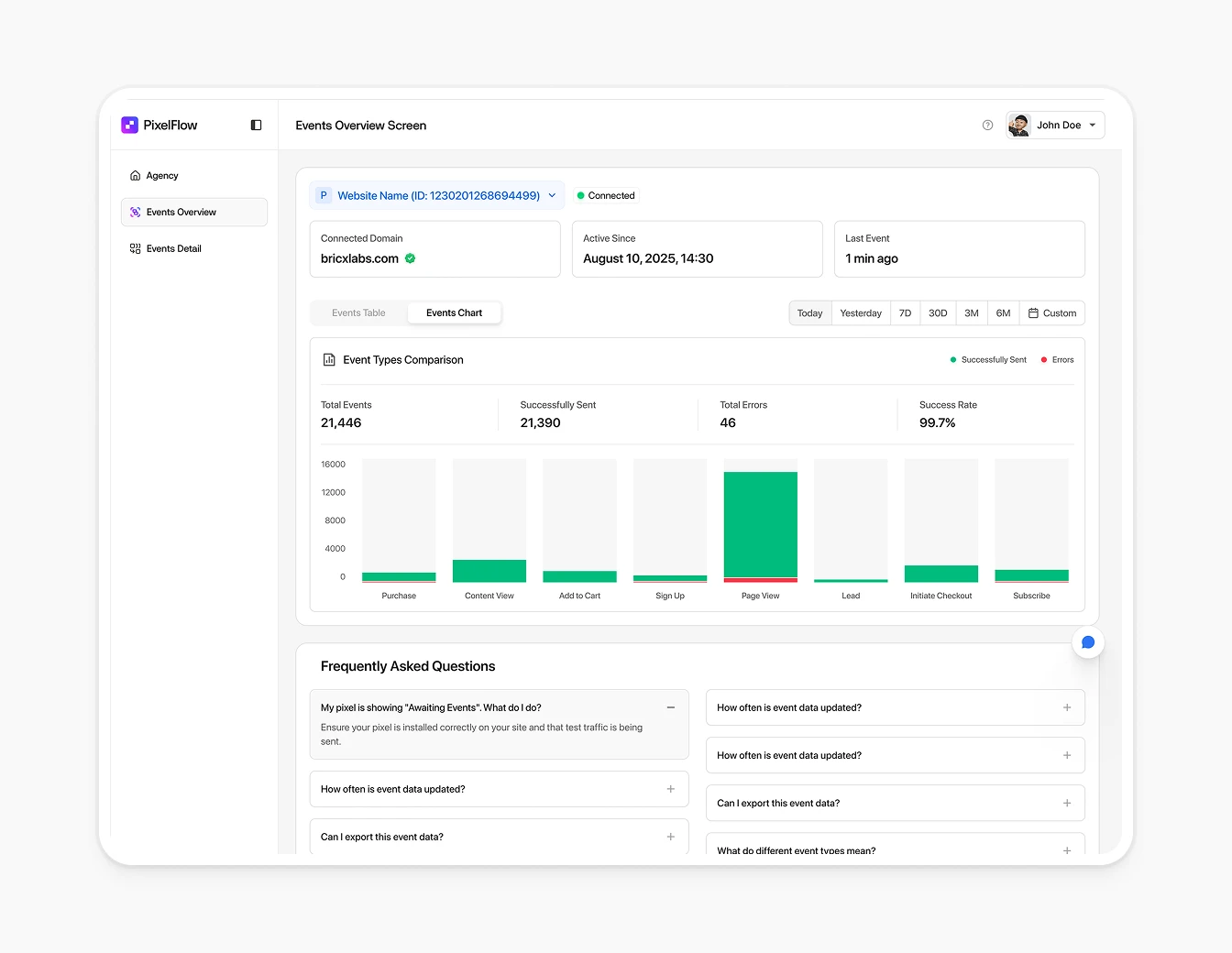1232x953 pixels.
Task: Open help via the question mark icon
Action: (987, 125)
